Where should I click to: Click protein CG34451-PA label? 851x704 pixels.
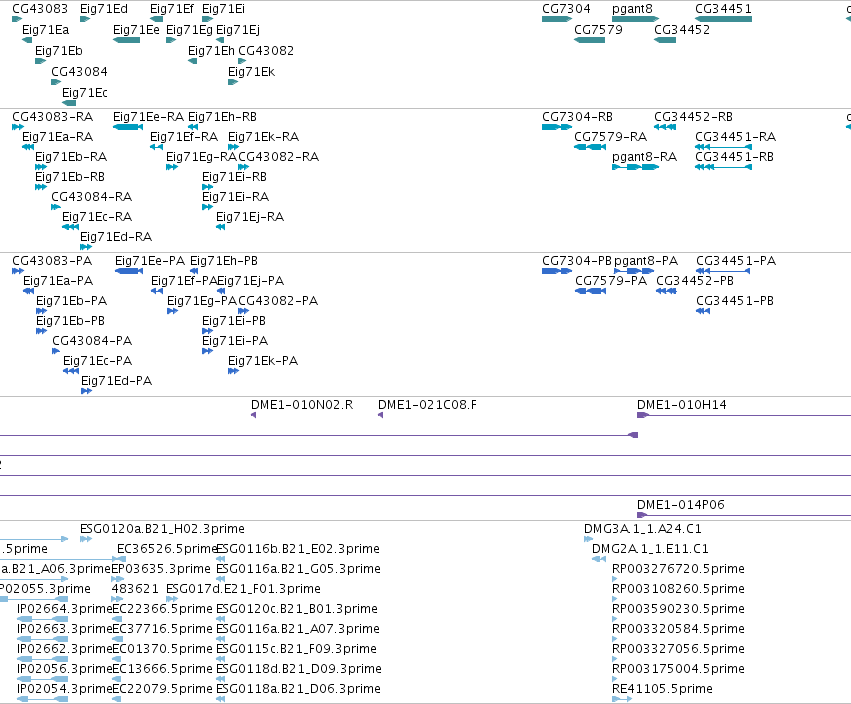tap(736, 261)
